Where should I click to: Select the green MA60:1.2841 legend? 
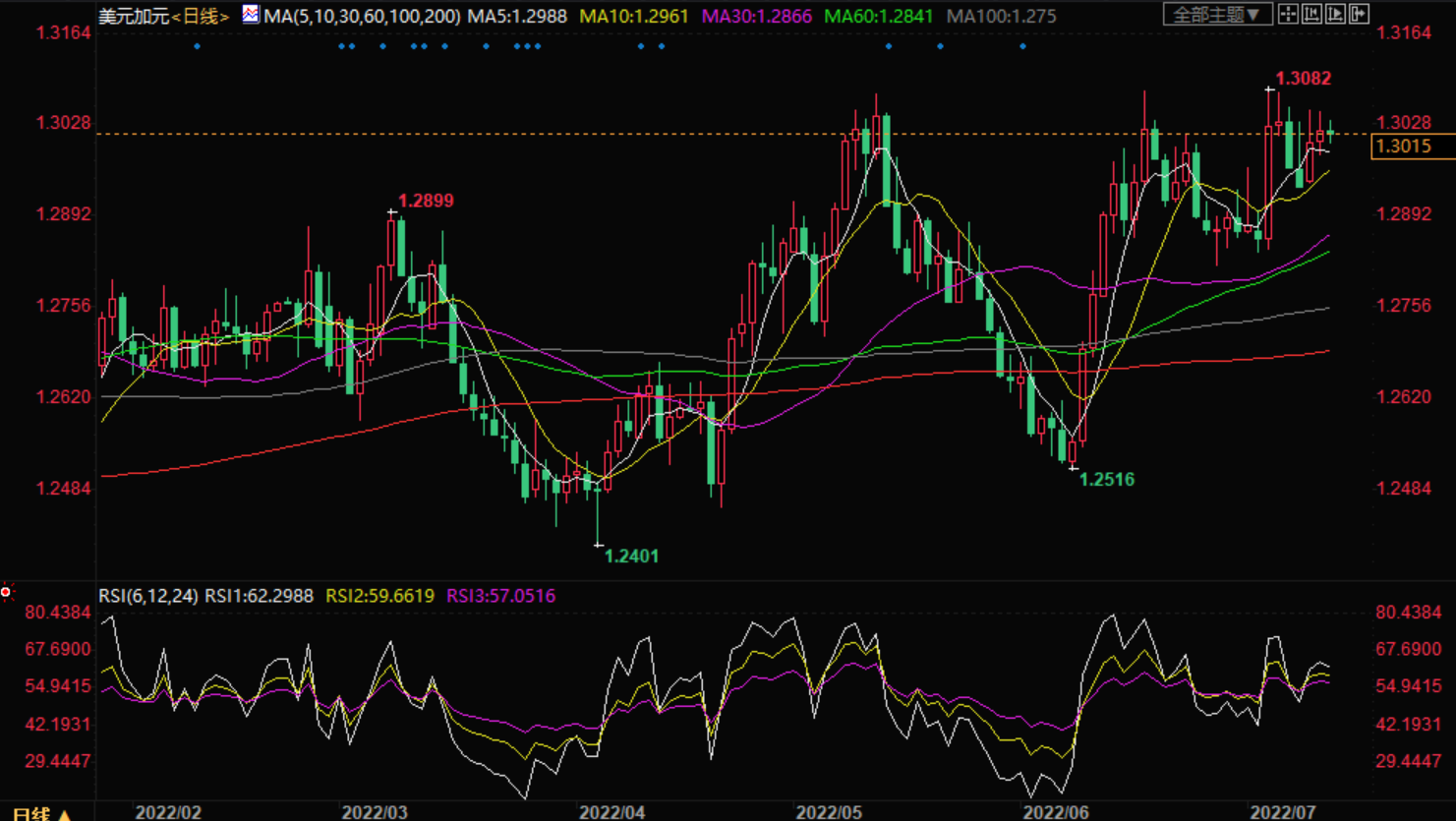click(878, 17)
